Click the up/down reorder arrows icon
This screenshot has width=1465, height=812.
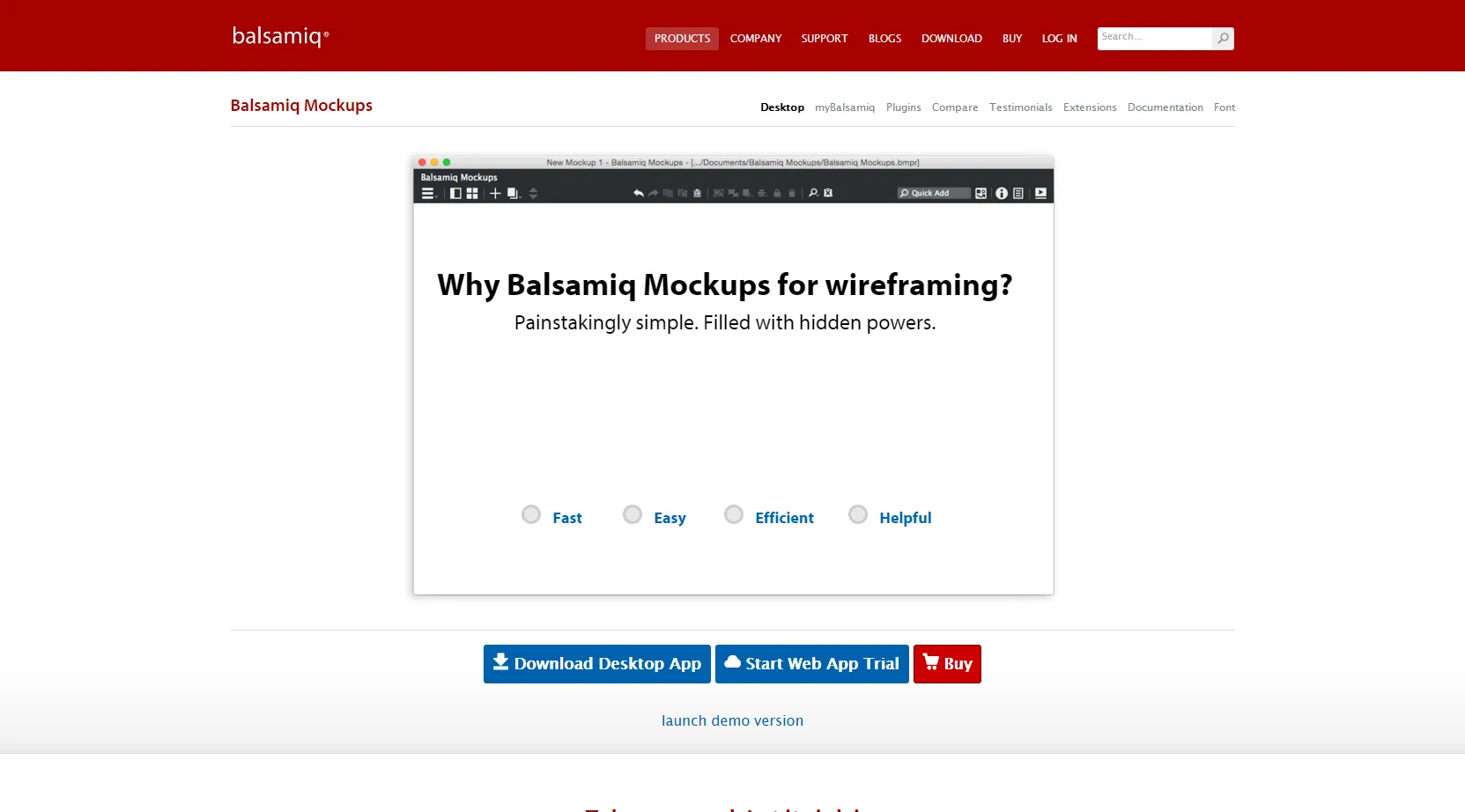pos(533,193)
